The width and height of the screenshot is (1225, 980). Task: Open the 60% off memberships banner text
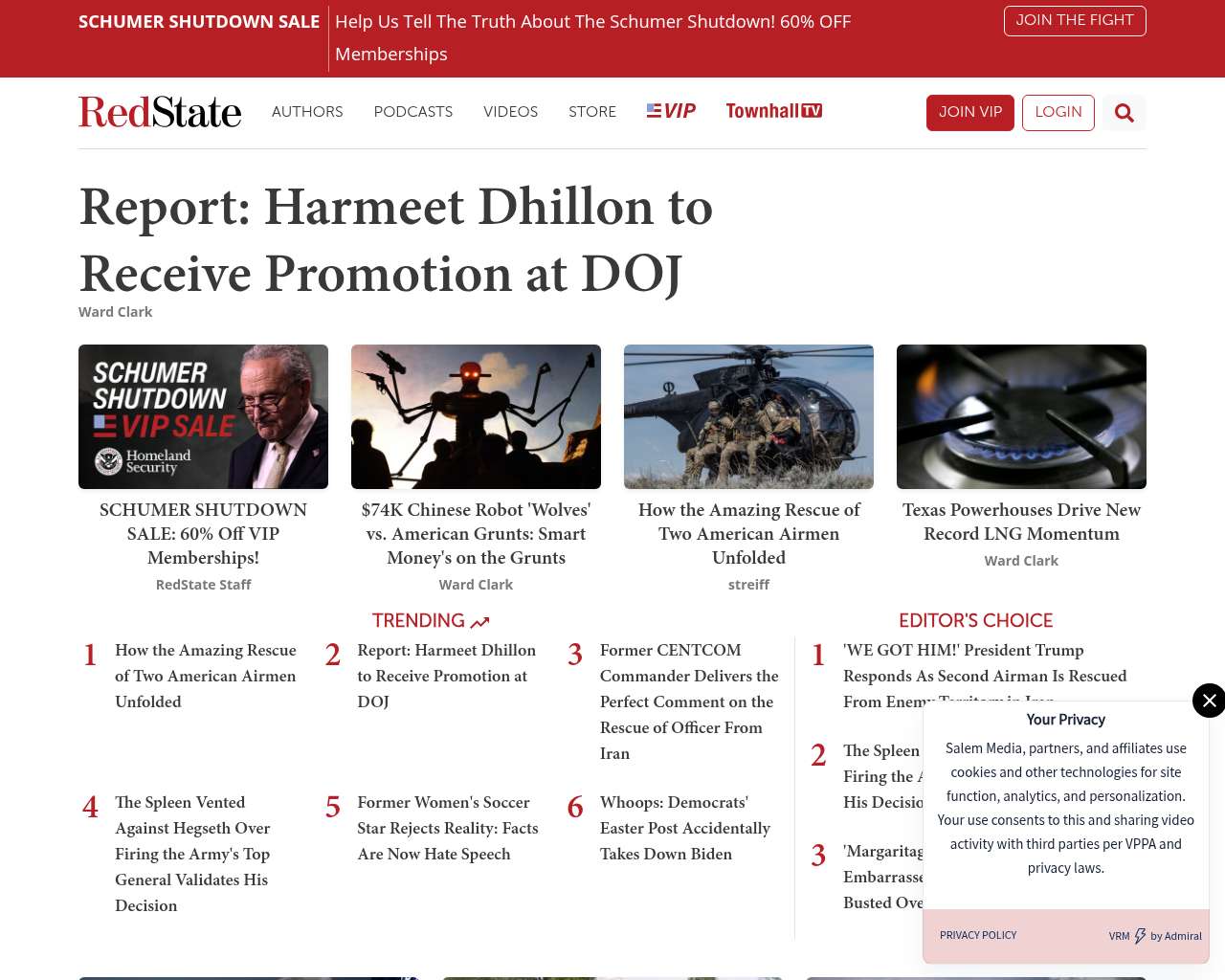(592, 37)
